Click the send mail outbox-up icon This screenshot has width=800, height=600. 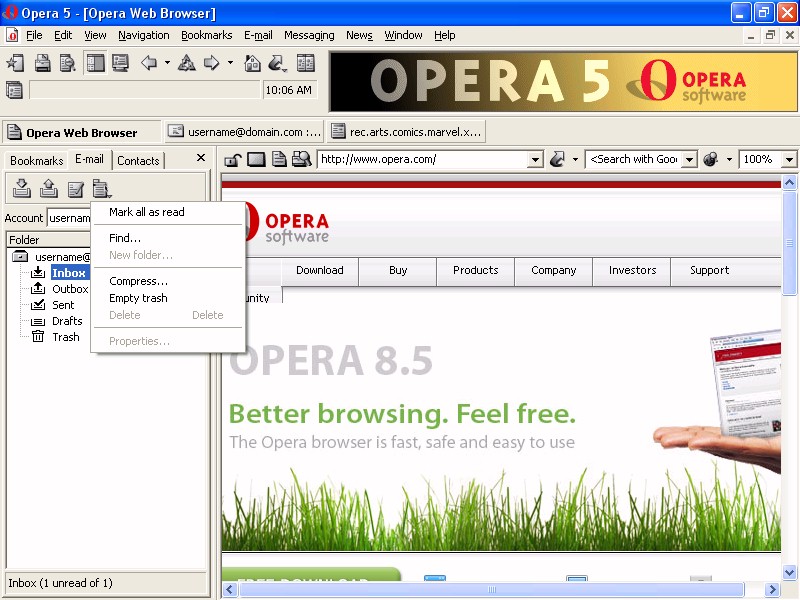[48, 189]
